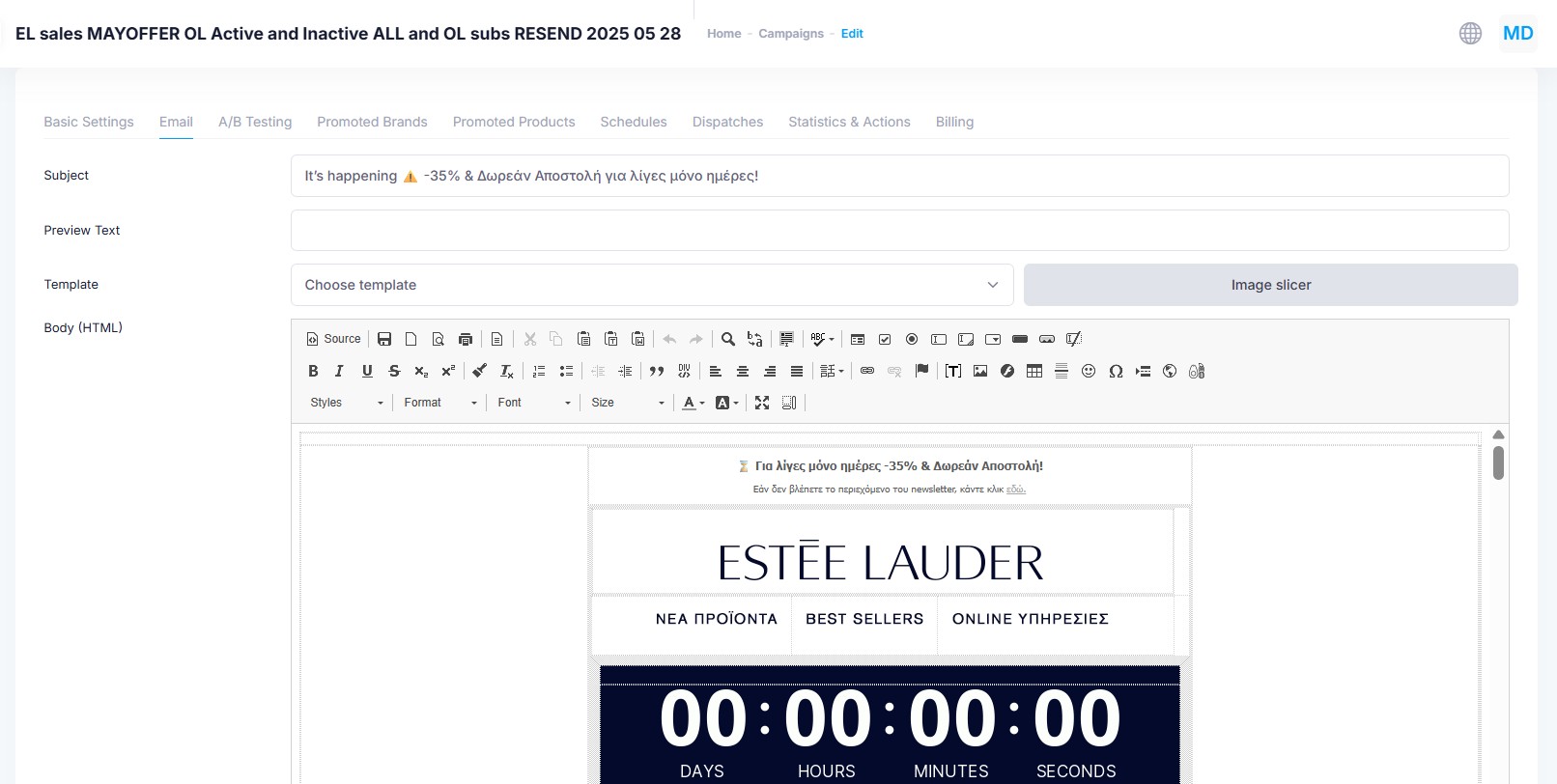Click the Save icon in editor toolbar
The width and height of the screenshot is (1557, 784).
[384, 339]
